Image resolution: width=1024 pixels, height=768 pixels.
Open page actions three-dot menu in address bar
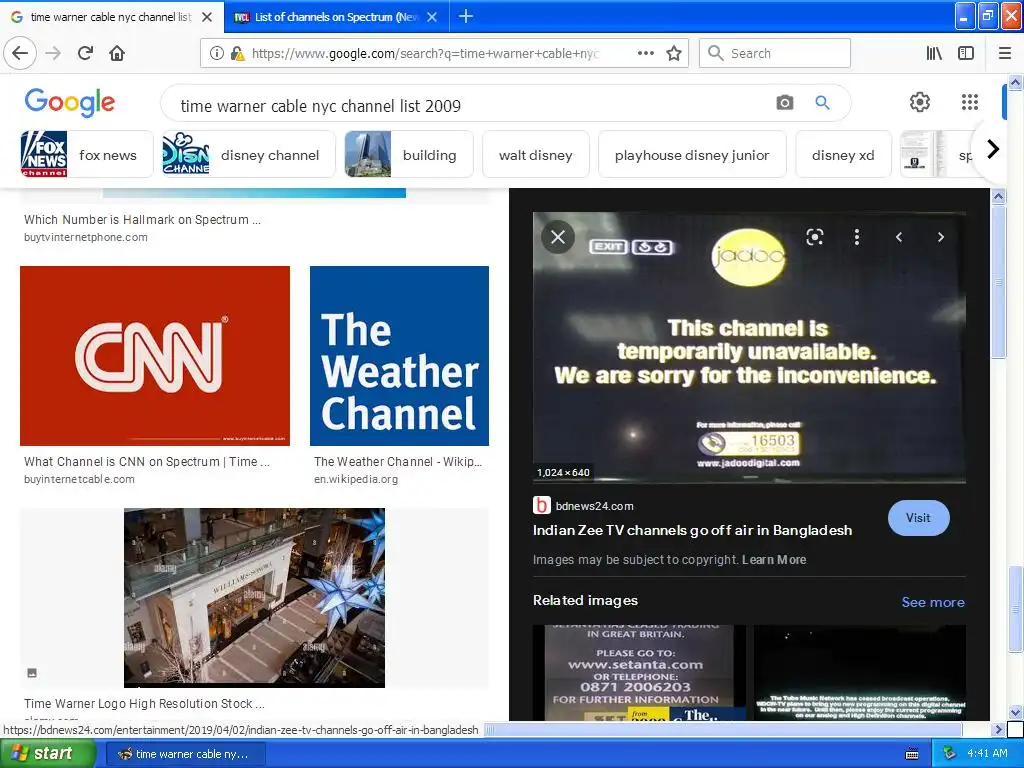(645, 53)
